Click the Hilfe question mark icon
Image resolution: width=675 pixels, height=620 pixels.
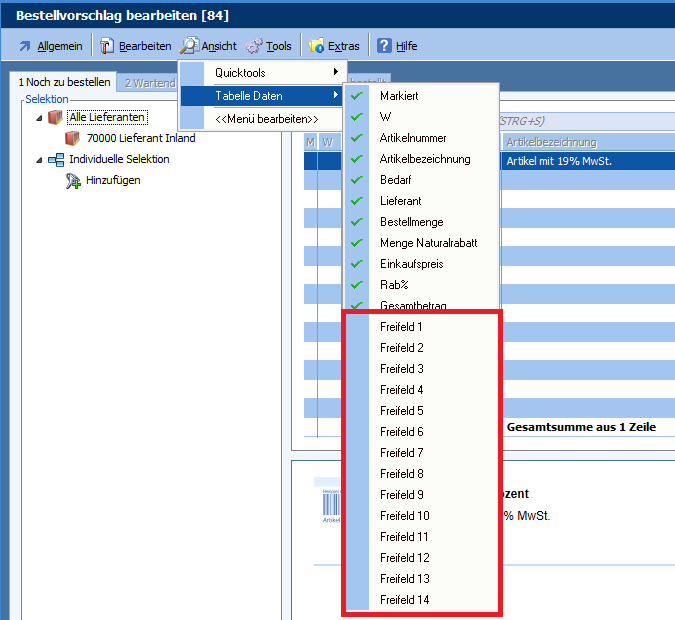pyautogui.click(x=384, y=46)
